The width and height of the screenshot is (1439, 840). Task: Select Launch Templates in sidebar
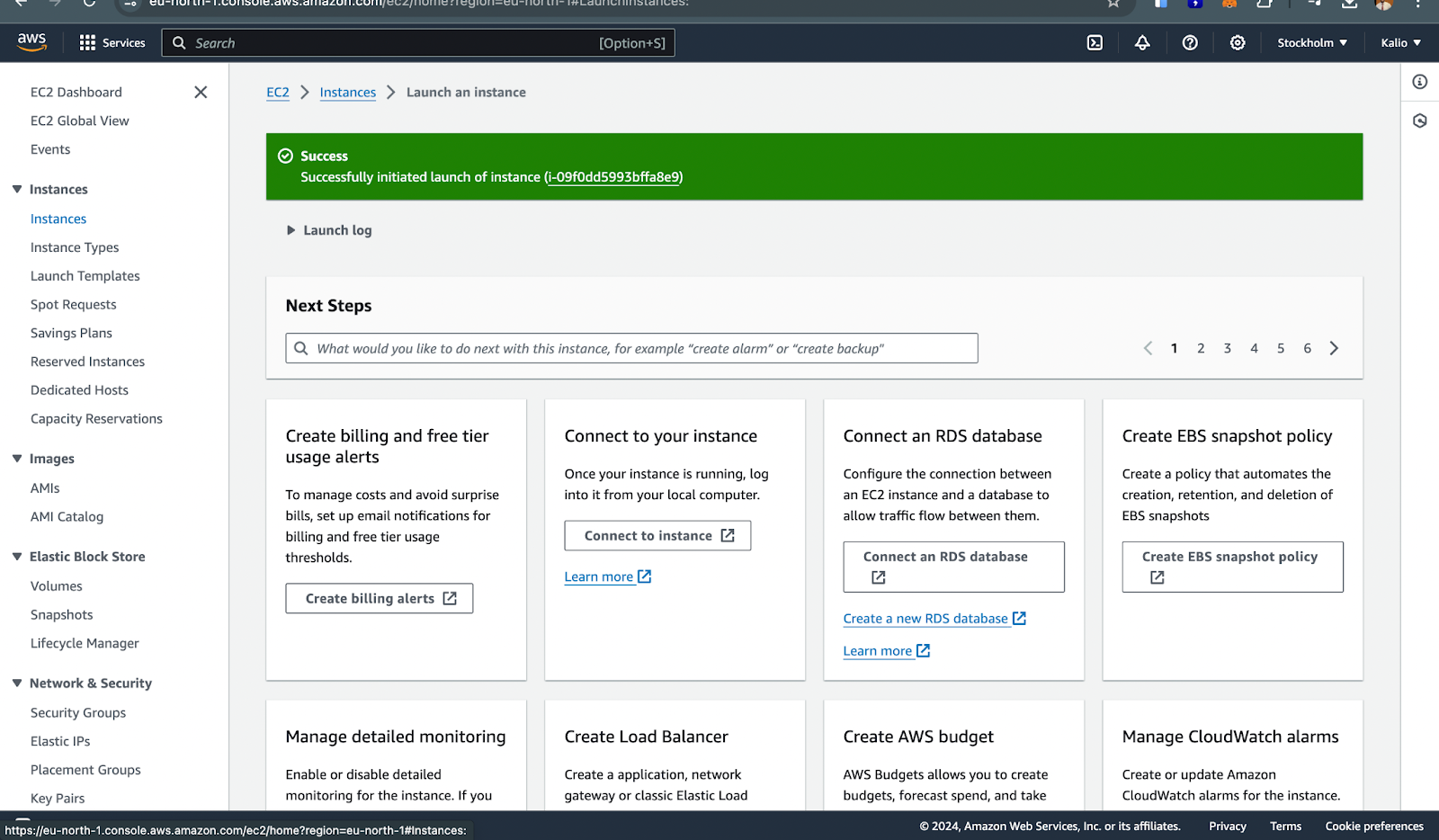pos(85,276)
